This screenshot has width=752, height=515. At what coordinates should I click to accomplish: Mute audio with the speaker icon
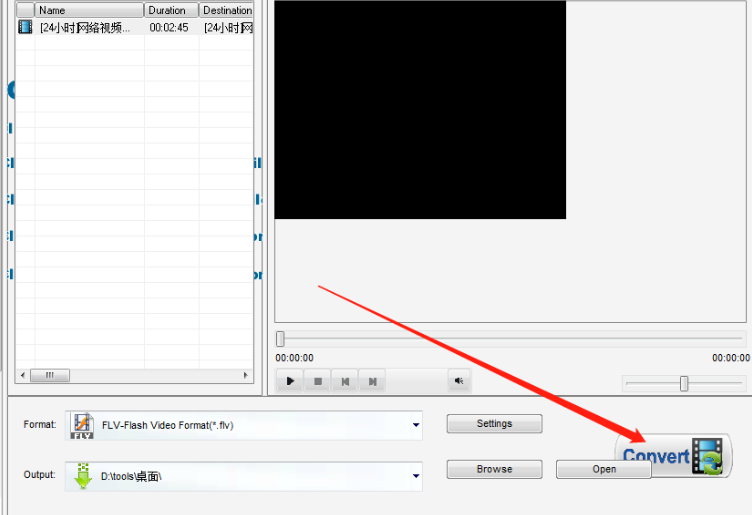tap(459, 381)
